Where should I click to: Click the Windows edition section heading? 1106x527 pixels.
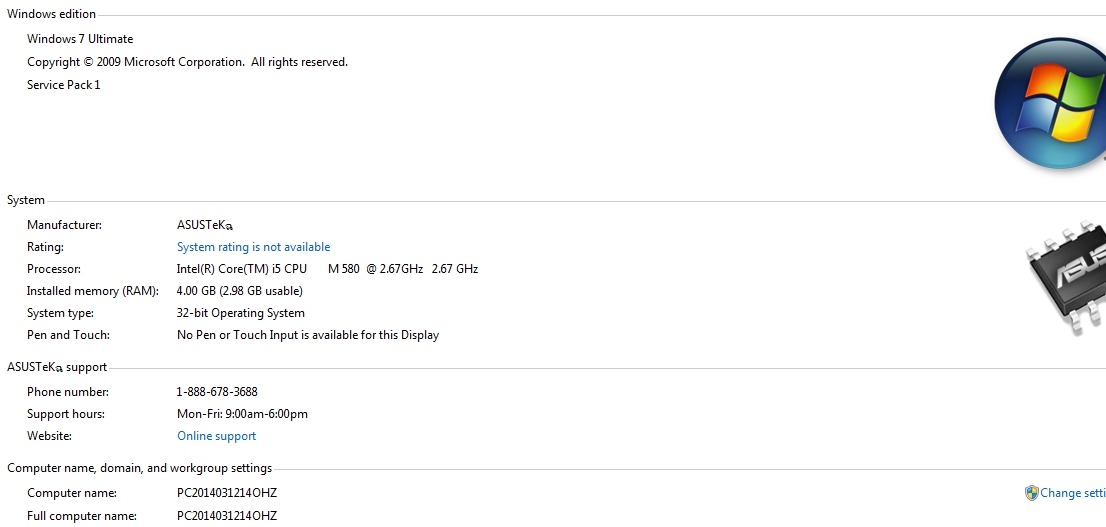[x=51, y=13]
